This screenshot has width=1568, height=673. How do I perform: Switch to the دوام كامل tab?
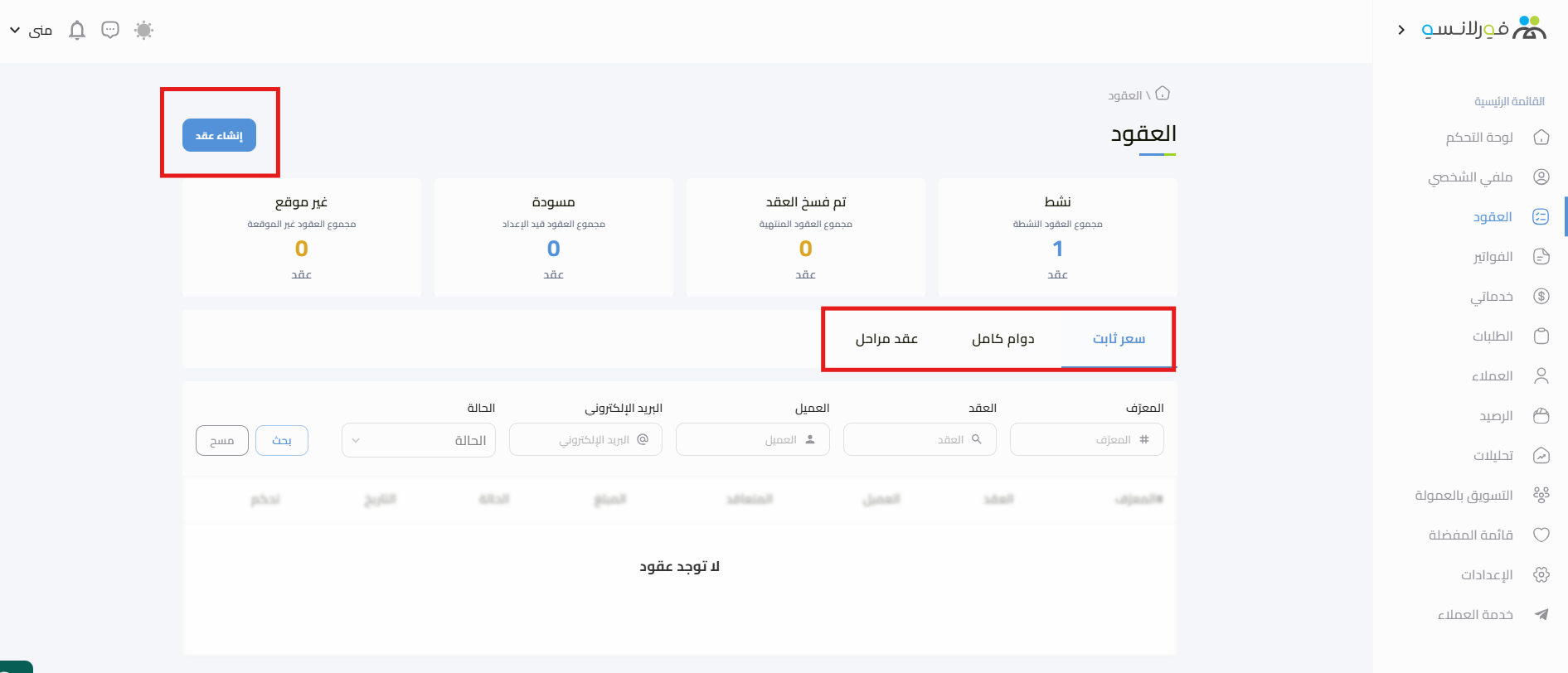point(1002,339)
